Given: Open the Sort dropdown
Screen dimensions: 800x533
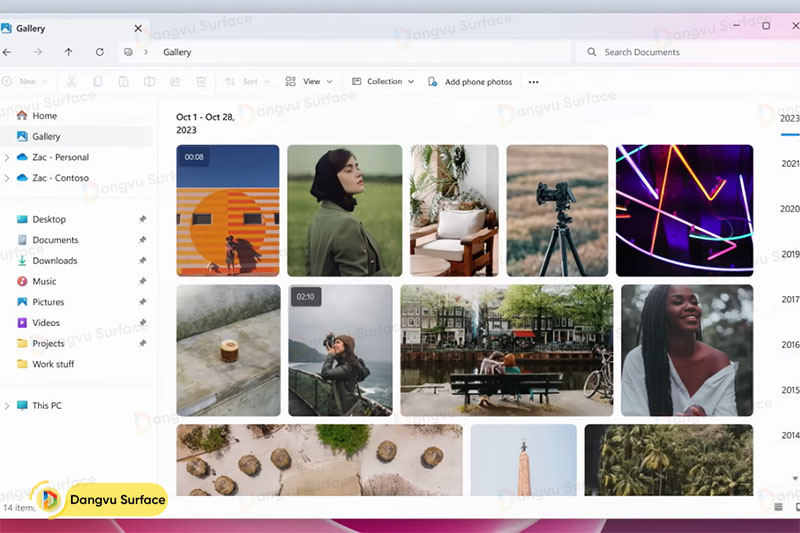Looking at the screenshot, I should [247, 82].
